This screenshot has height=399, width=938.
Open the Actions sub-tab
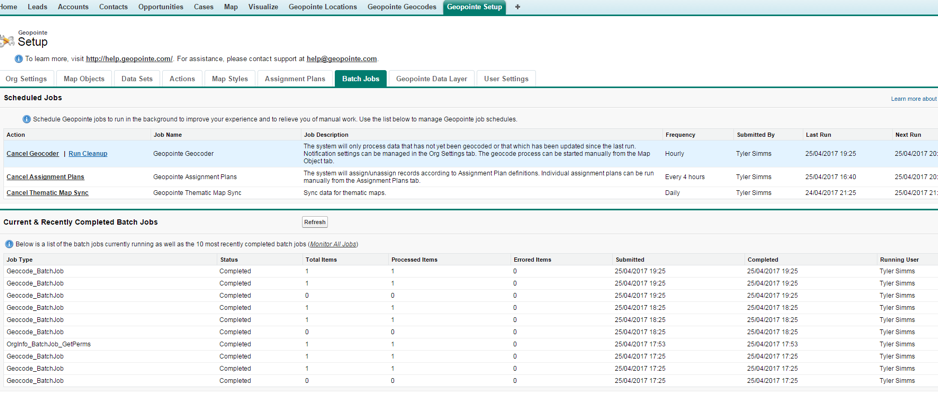pyautogui.click(x=182, y=78)
